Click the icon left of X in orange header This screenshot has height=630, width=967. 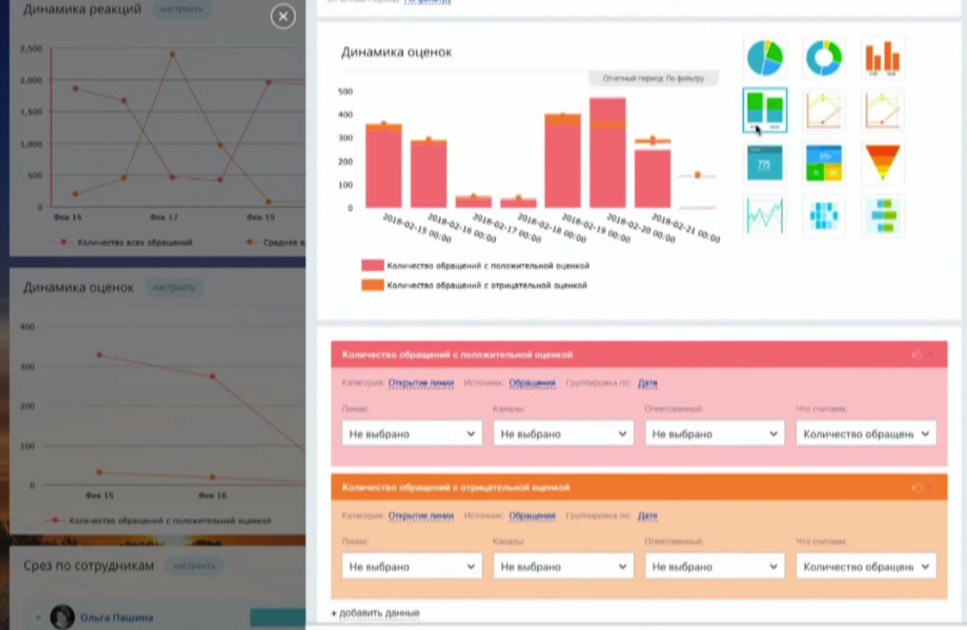pyautogui.click(x=916, y=487)
